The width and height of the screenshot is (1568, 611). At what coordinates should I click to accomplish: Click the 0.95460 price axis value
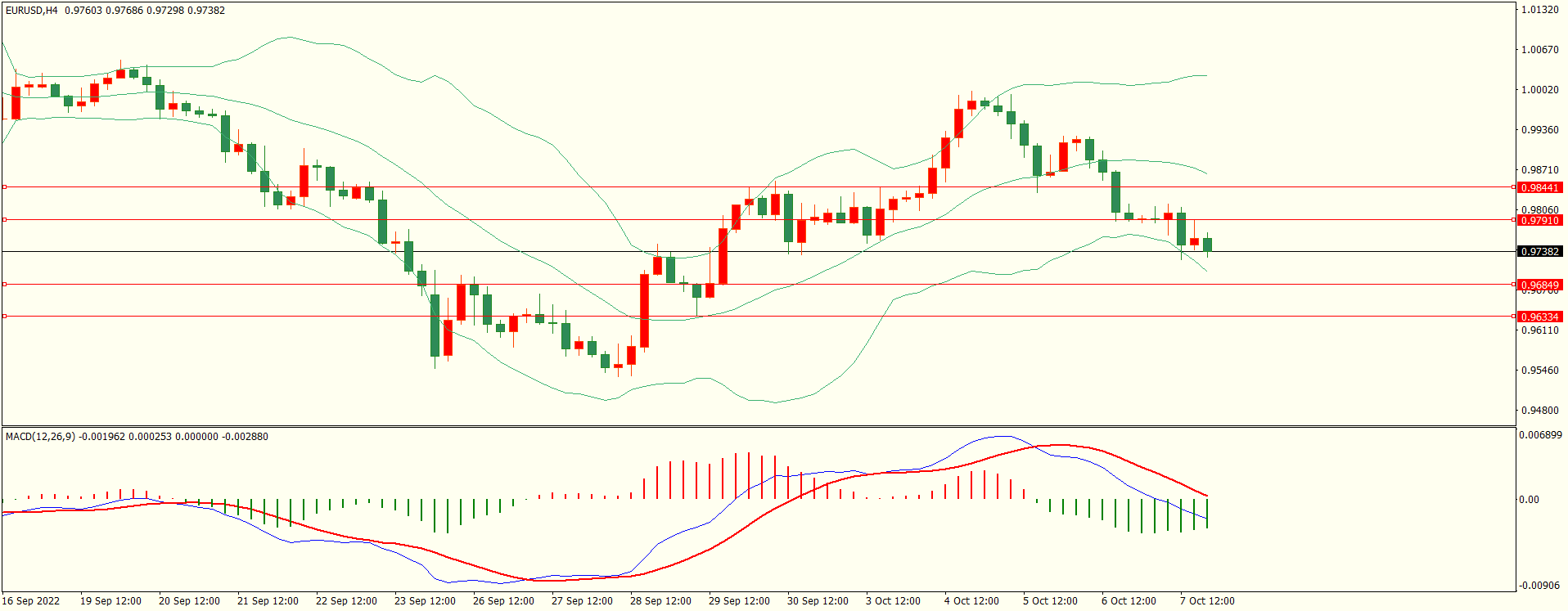click(1539, 371)
